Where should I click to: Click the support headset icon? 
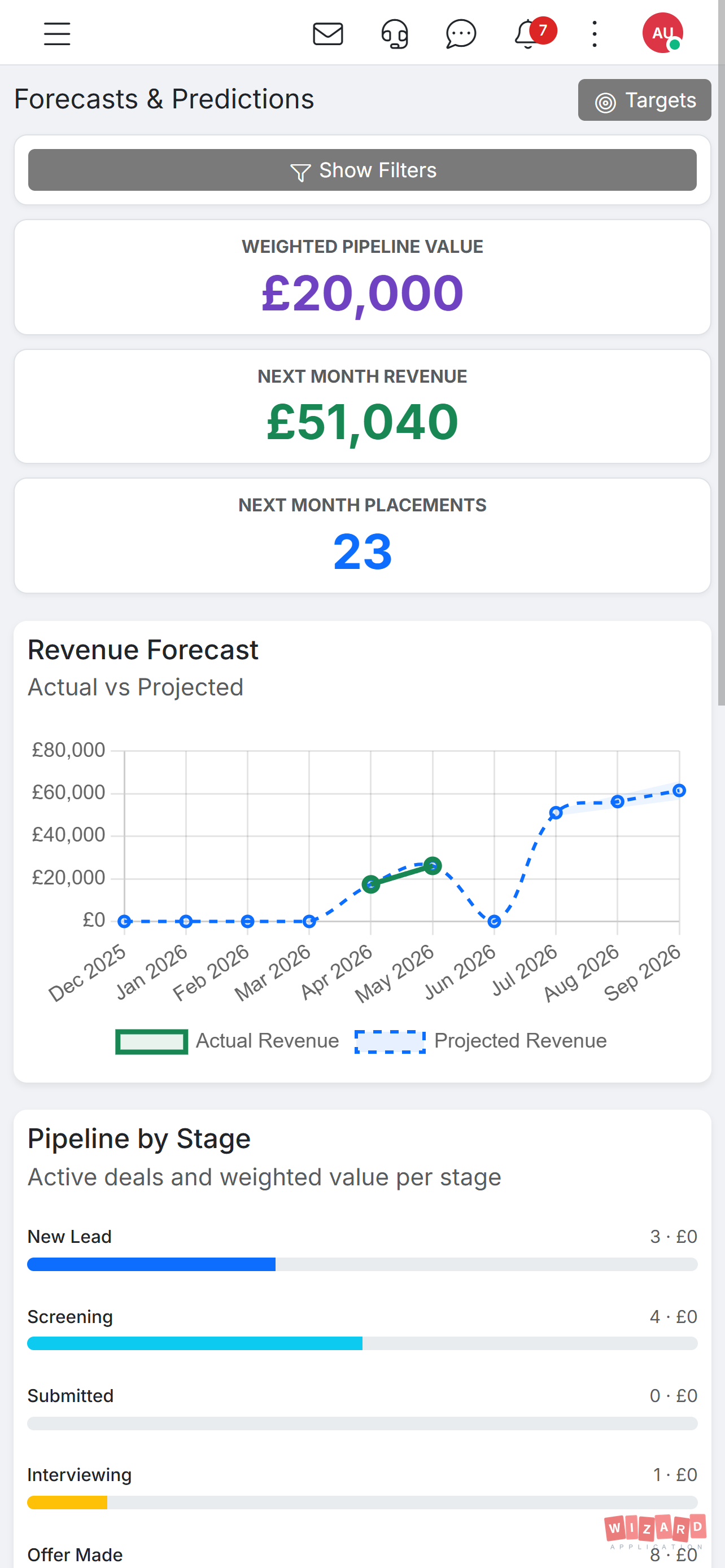click(395, 33)
